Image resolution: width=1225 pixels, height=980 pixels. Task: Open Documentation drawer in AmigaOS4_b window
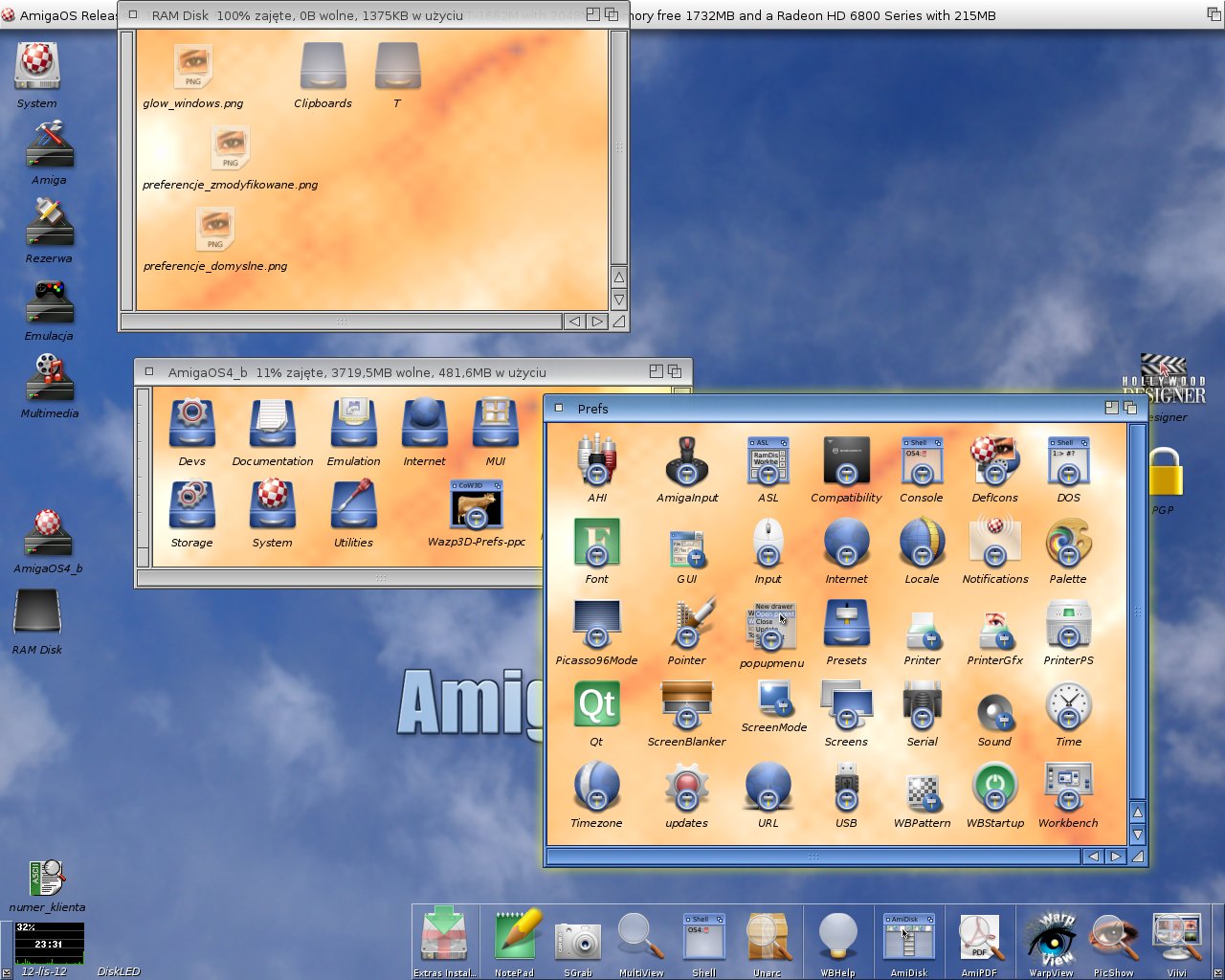pyautogui.click(x=272, y=423)
